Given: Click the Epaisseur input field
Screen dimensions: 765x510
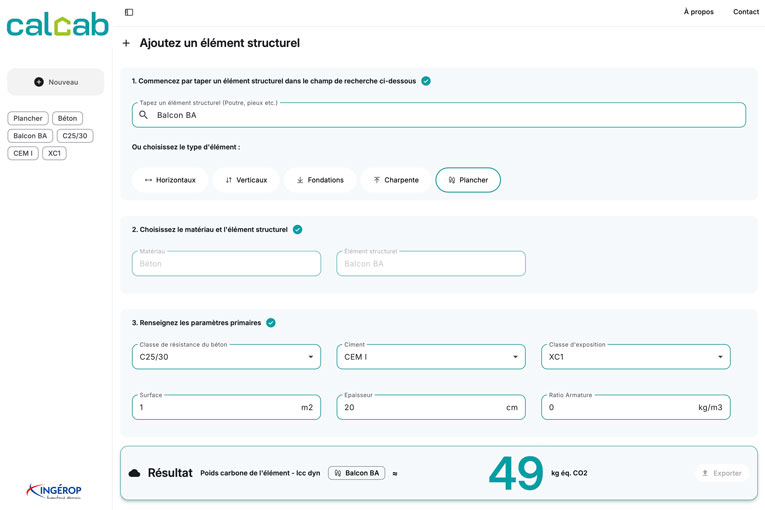Looking at the screenshot, I should pos(431,407).
